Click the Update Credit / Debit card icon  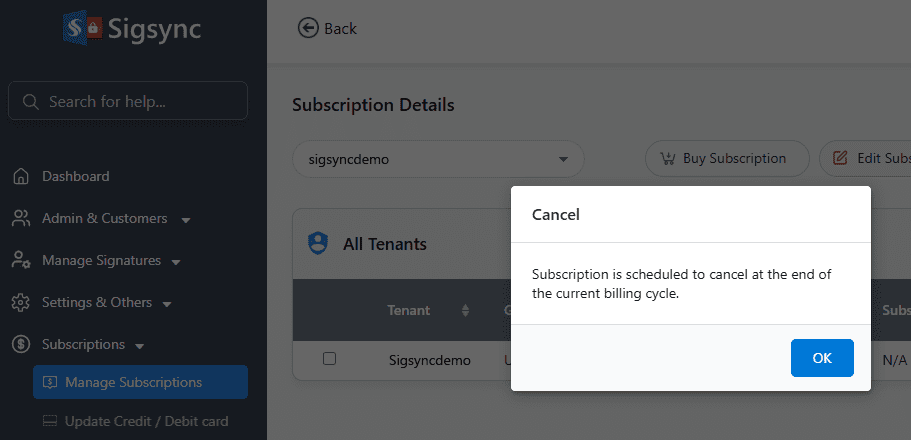pos(49,422)
